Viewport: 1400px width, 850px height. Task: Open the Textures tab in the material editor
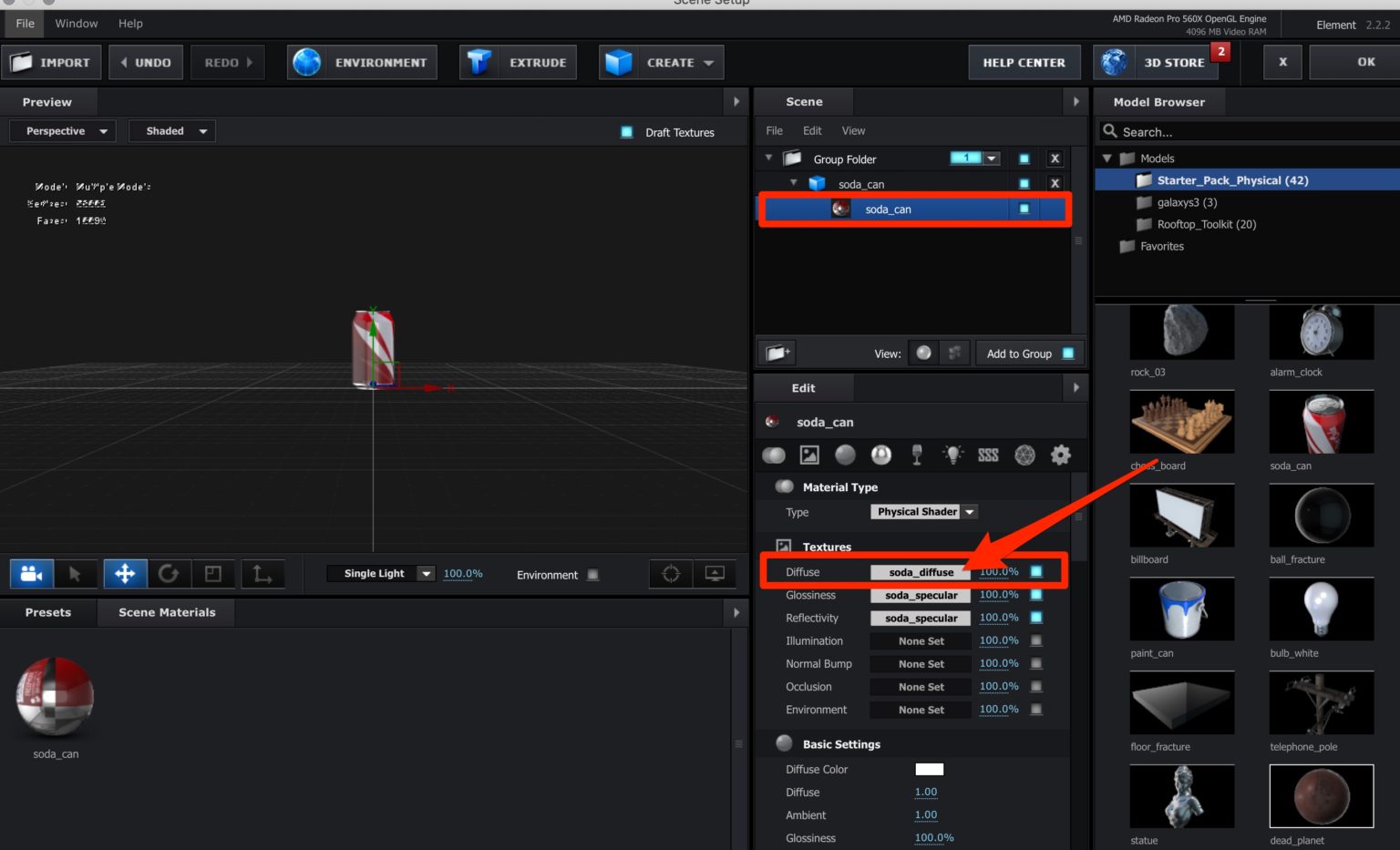(x=808, y=455)
